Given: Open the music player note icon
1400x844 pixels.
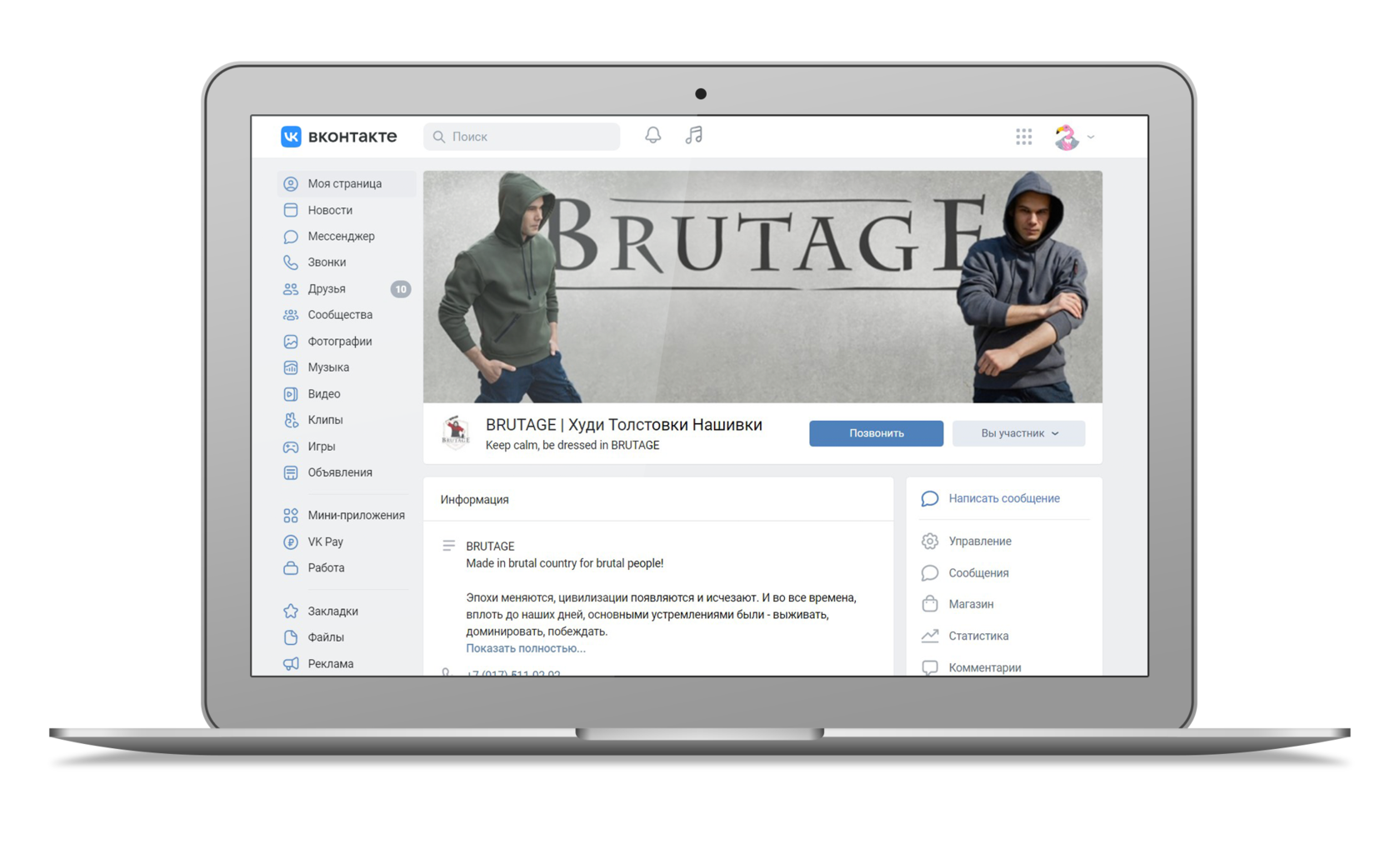Looking at the screenshot, I should coord(694,135).
